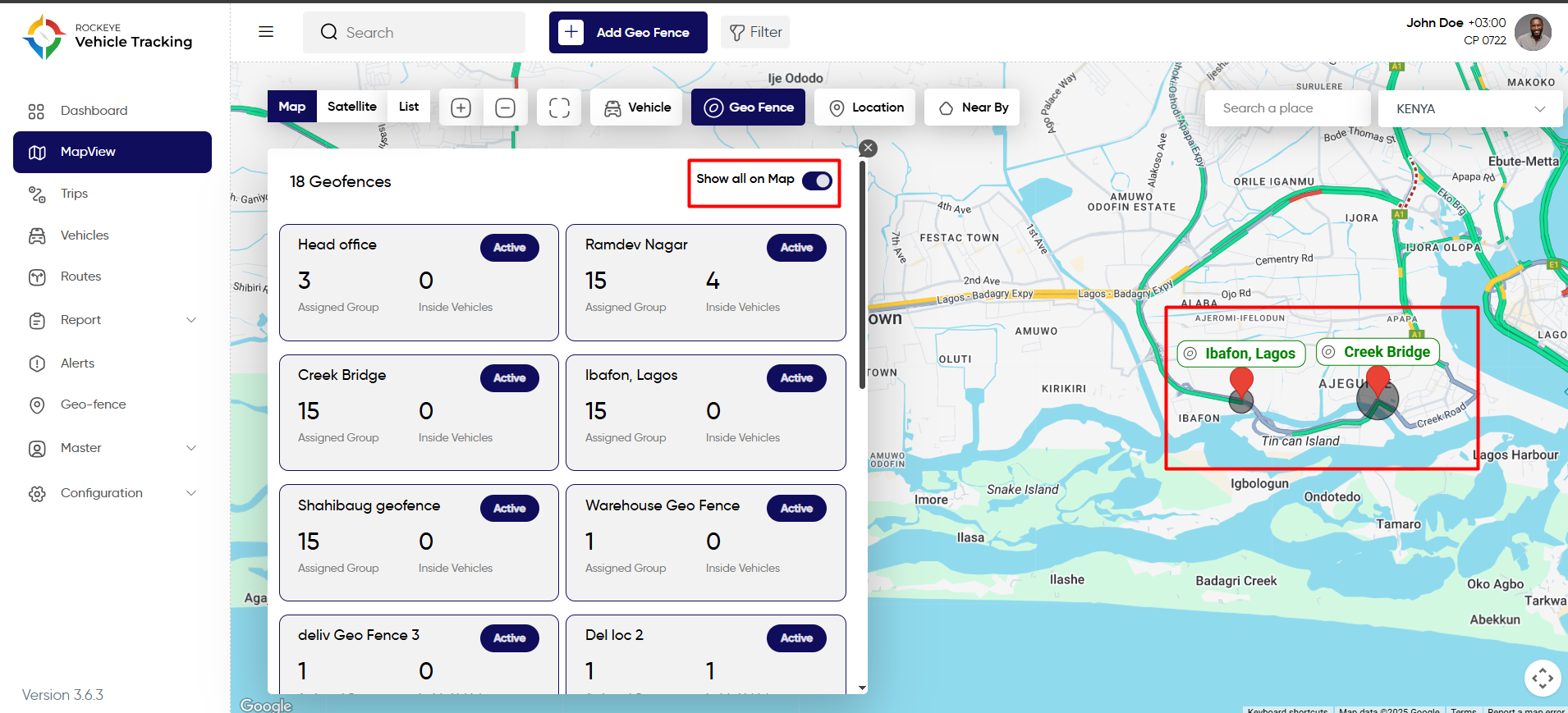Close the geofences list panel

tap(868, 149)
